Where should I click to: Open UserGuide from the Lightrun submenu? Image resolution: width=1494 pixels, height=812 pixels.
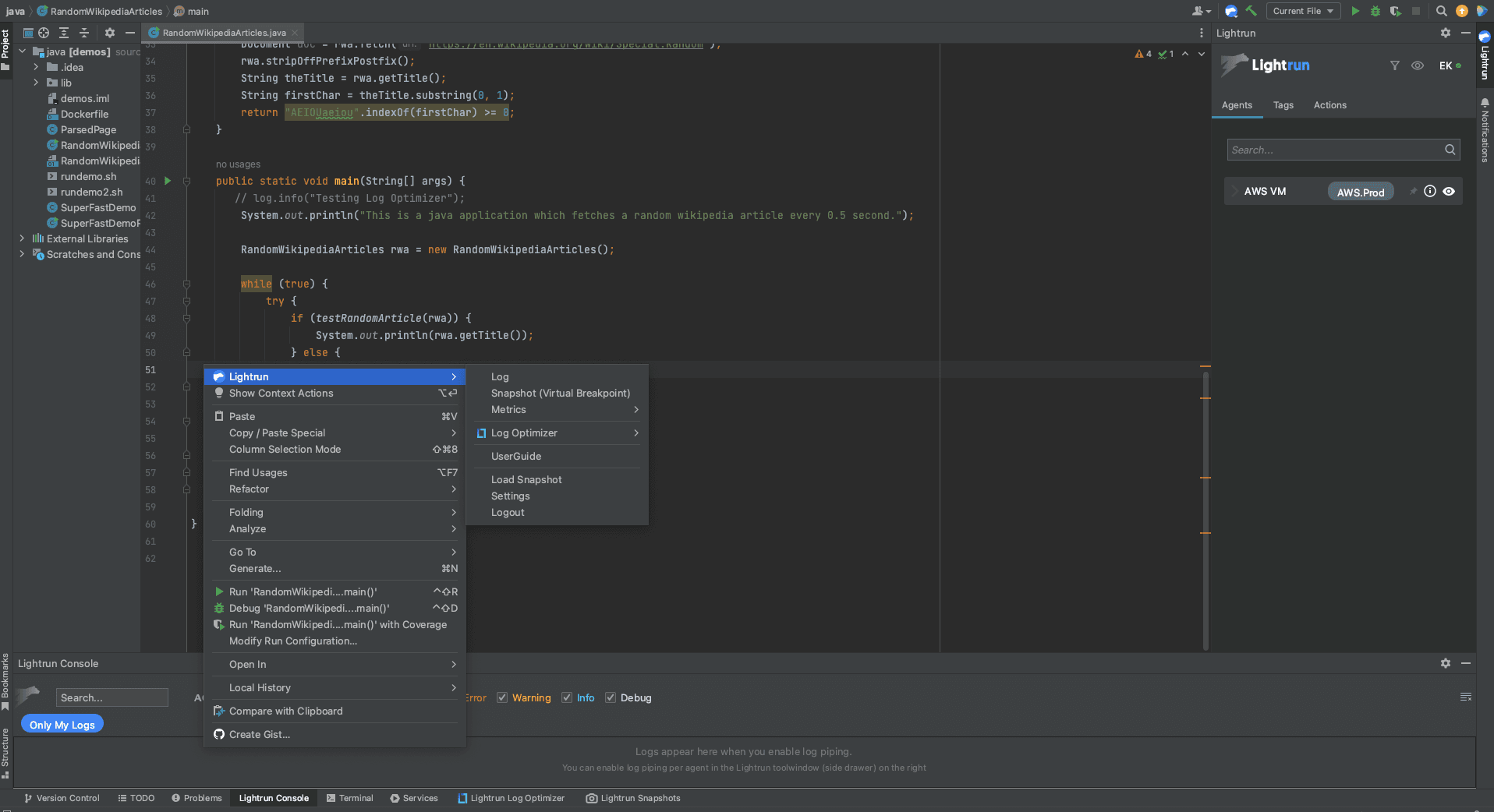[x=558, y=456]
